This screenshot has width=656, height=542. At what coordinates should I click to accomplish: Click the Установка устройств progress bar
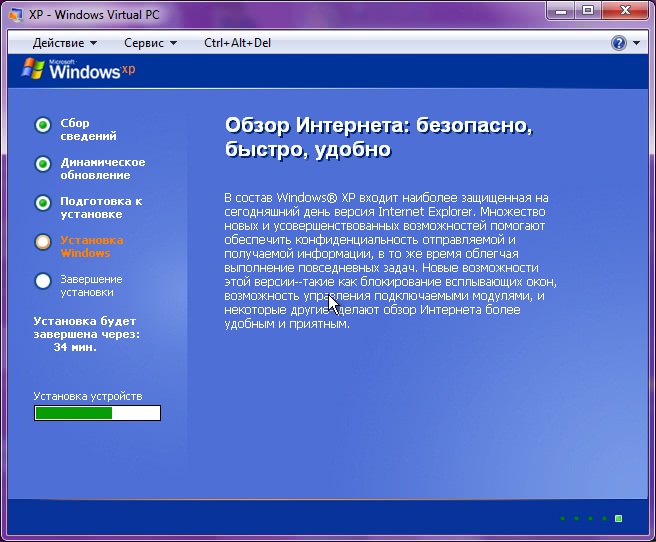(97, 413)
